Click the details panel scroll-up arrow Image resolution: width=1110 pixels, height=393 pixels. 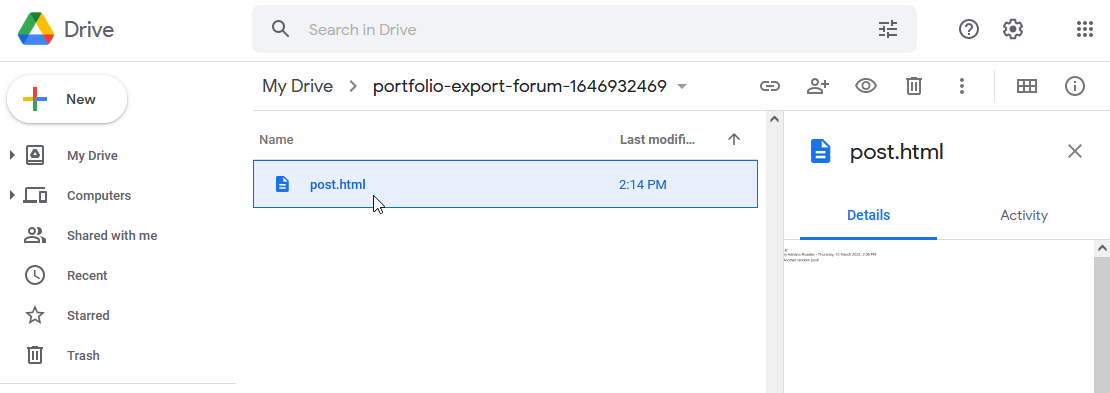[x=1102, y=249]
